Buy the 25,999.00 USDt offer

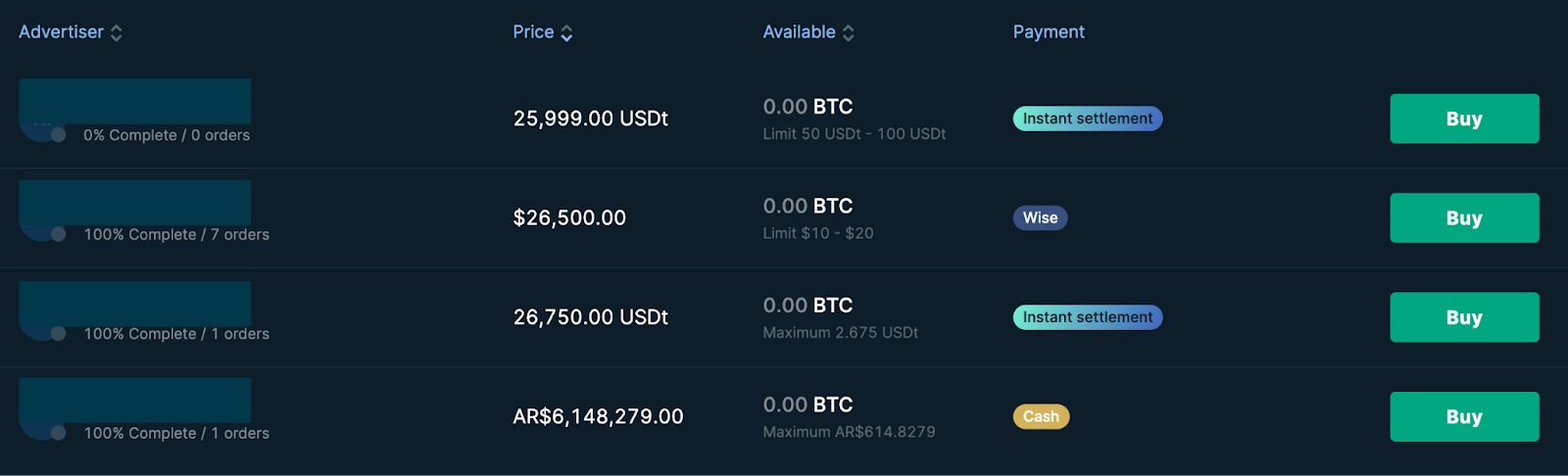[1463, 119]
